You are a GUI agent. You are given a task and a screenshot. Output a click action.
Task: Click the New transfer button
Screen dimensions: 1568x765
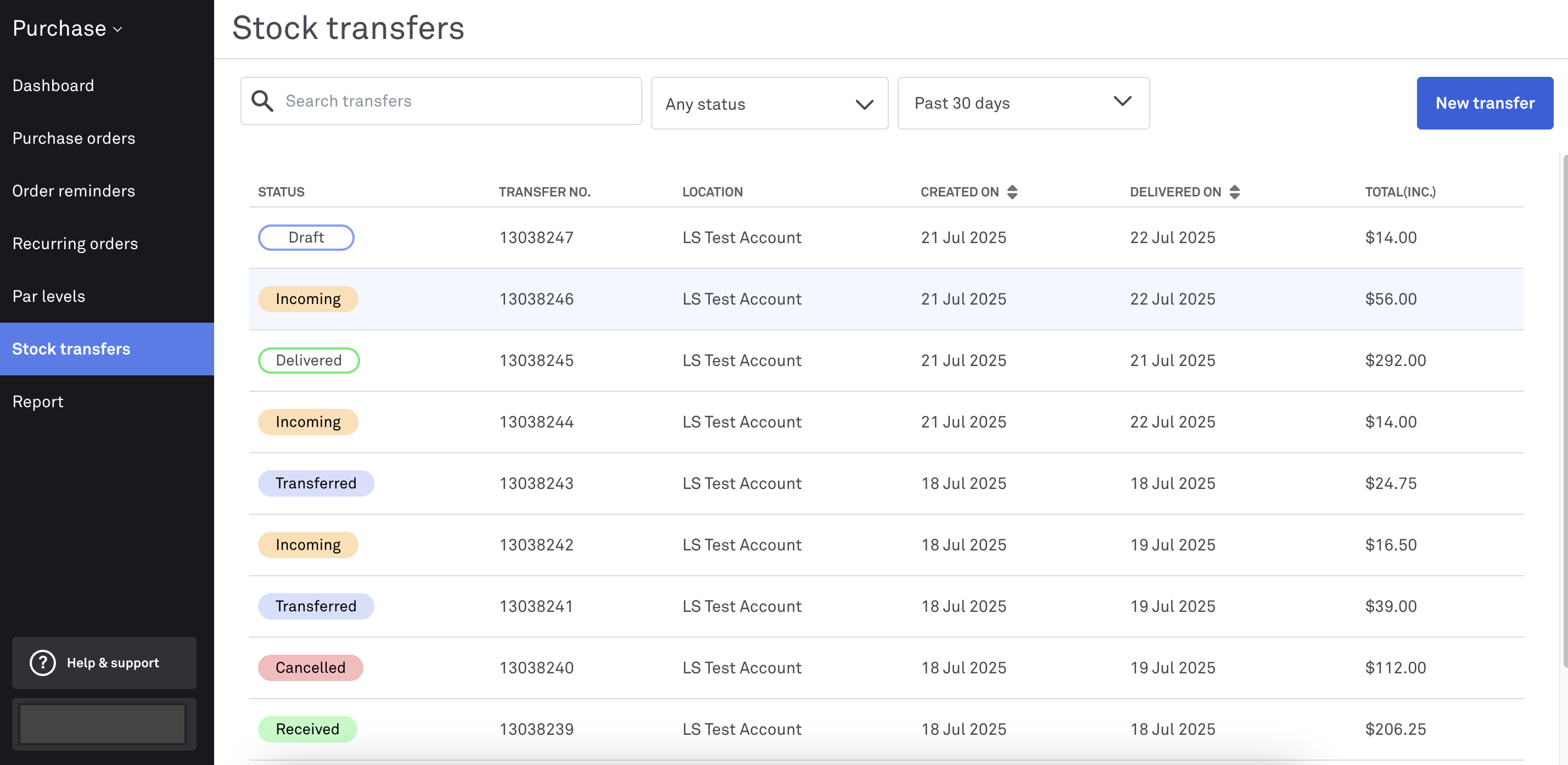(1485, 104)
